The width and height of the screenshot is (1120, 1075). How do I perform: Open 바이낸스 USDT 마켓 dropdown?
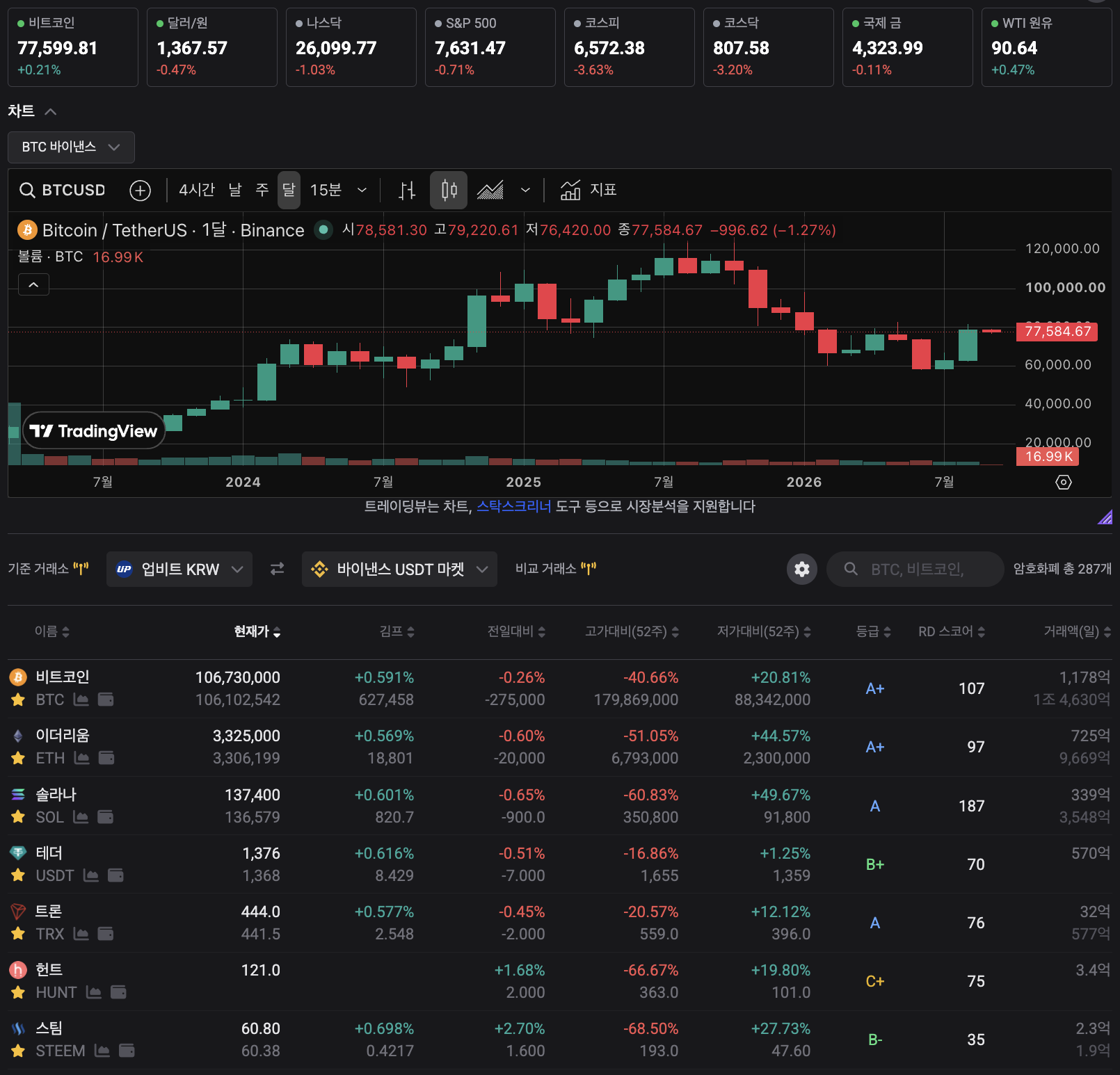pos(399,569)
